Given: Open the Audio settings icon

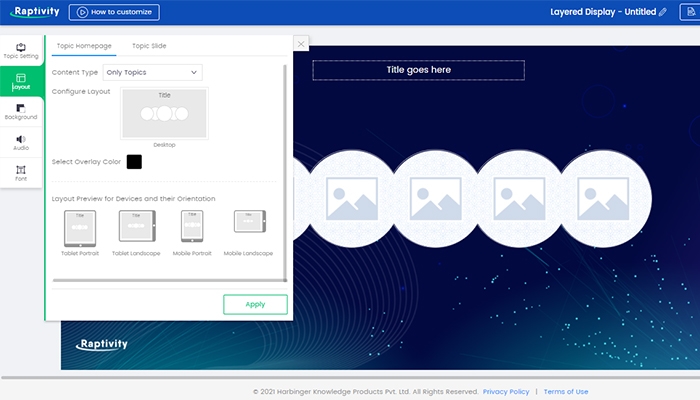Looking at the screenshot, I should pyautogui.click(x=21, y=142).
